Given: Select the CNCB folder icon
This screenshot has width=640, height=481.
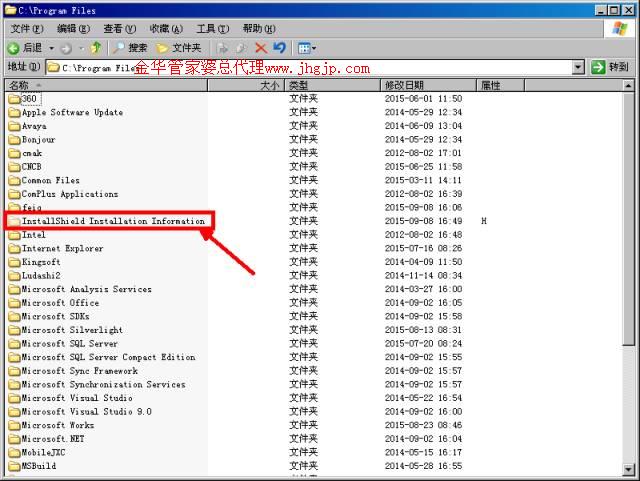Looking at the screenshot, I should [14, 167].
